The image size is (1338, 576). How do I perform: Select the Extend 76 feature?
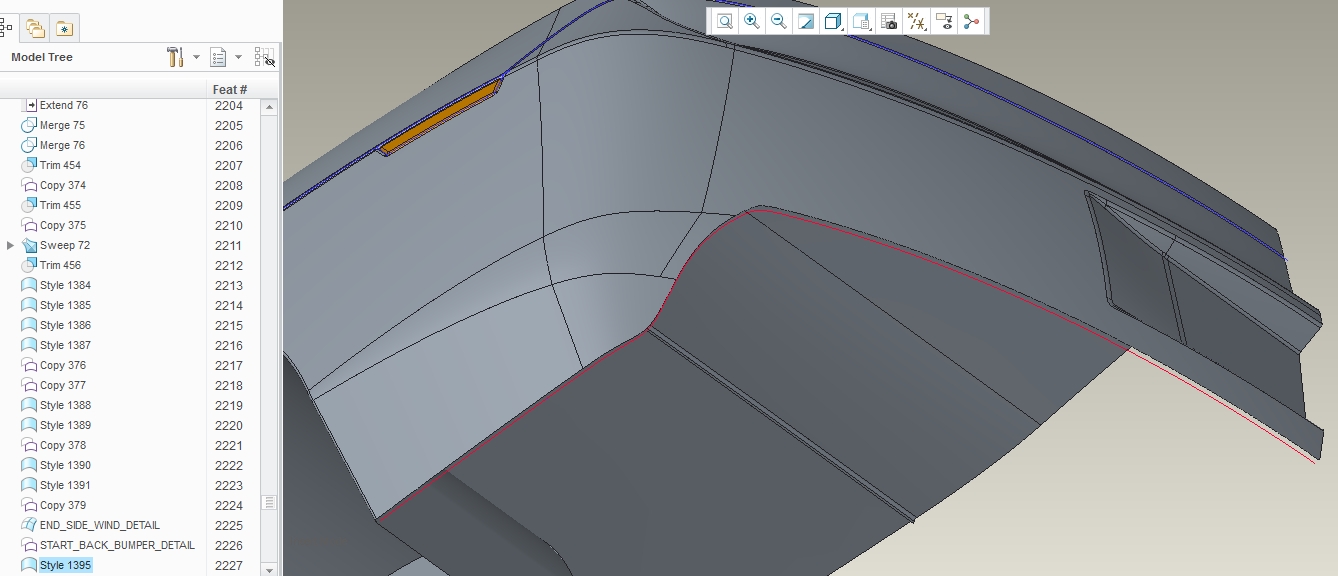(63, 105)
